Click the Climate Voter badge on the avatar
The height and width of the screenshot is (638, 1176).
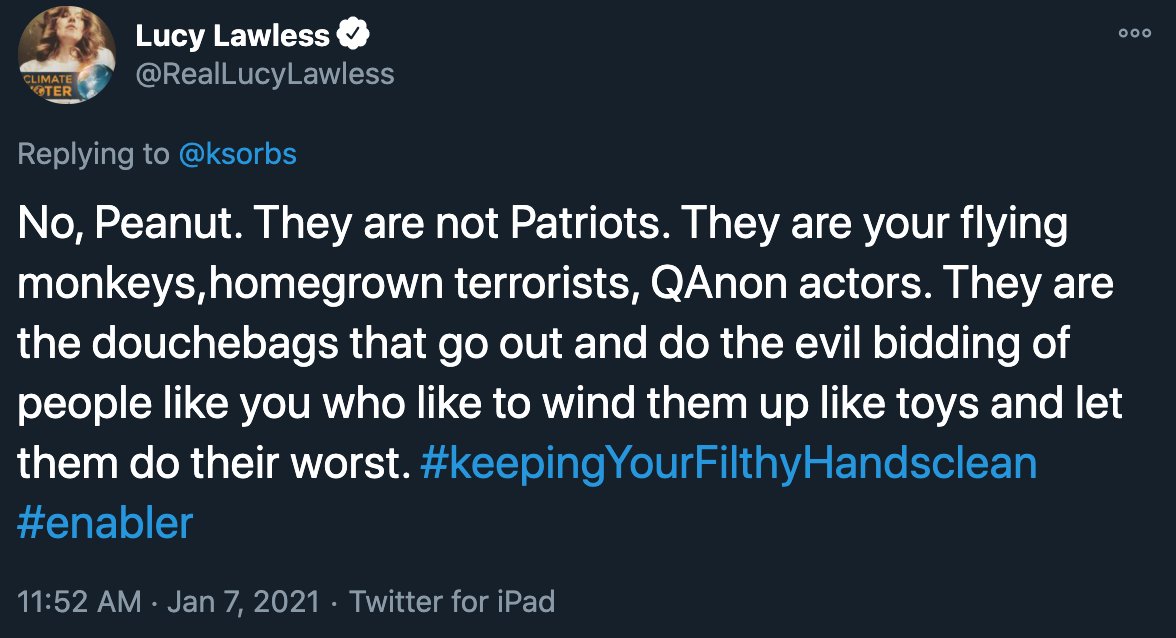click(48, 83)
